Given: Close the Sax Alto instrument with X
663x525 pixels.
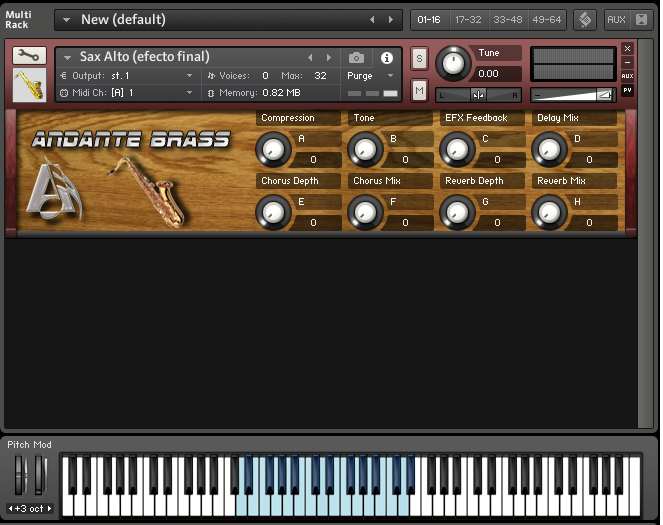Looking at the screenshot, I should click(x=627, y=49).
